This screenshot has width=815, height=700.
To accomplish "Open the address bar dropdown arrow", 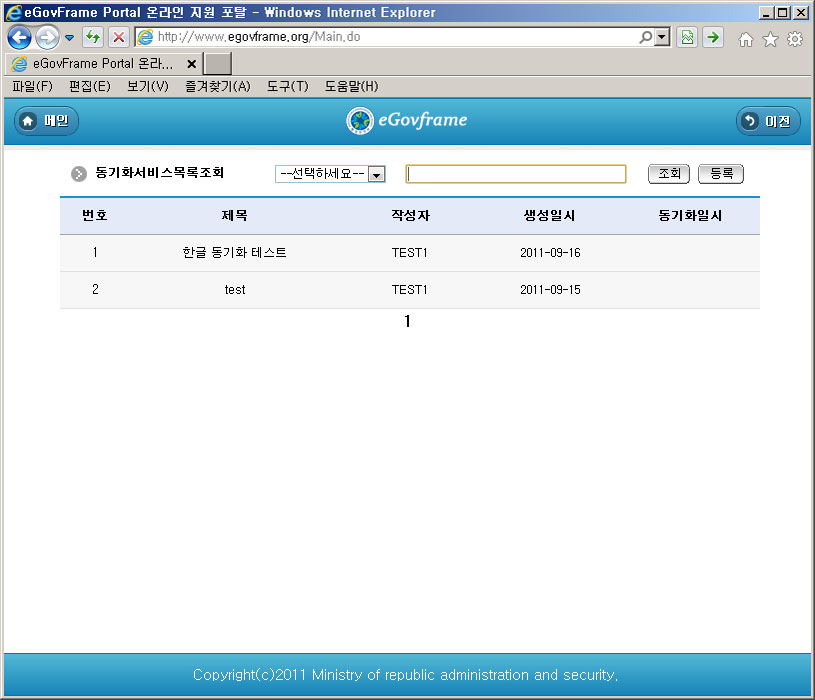I will (x=661, y=38).
